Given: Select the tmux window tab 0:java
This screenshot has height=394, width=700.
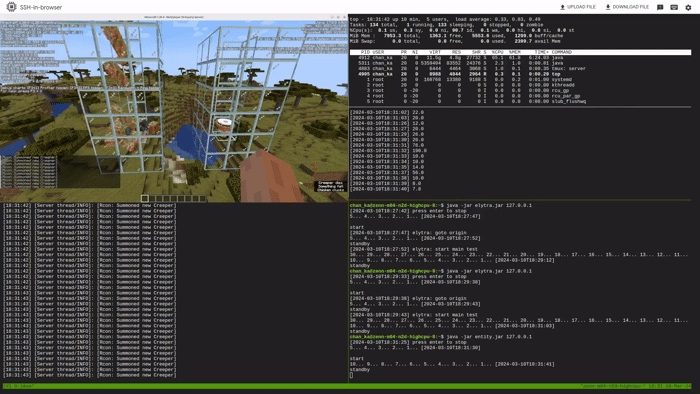Looking at the screenshot, I should tap(19, 386).
